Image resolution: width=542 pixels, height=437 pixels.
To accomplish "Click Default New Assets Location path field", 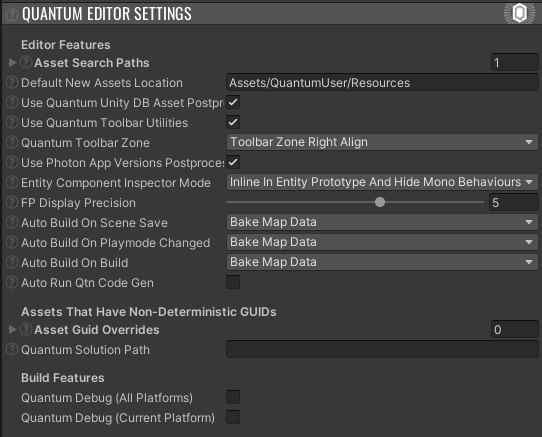I will point(382,83).
